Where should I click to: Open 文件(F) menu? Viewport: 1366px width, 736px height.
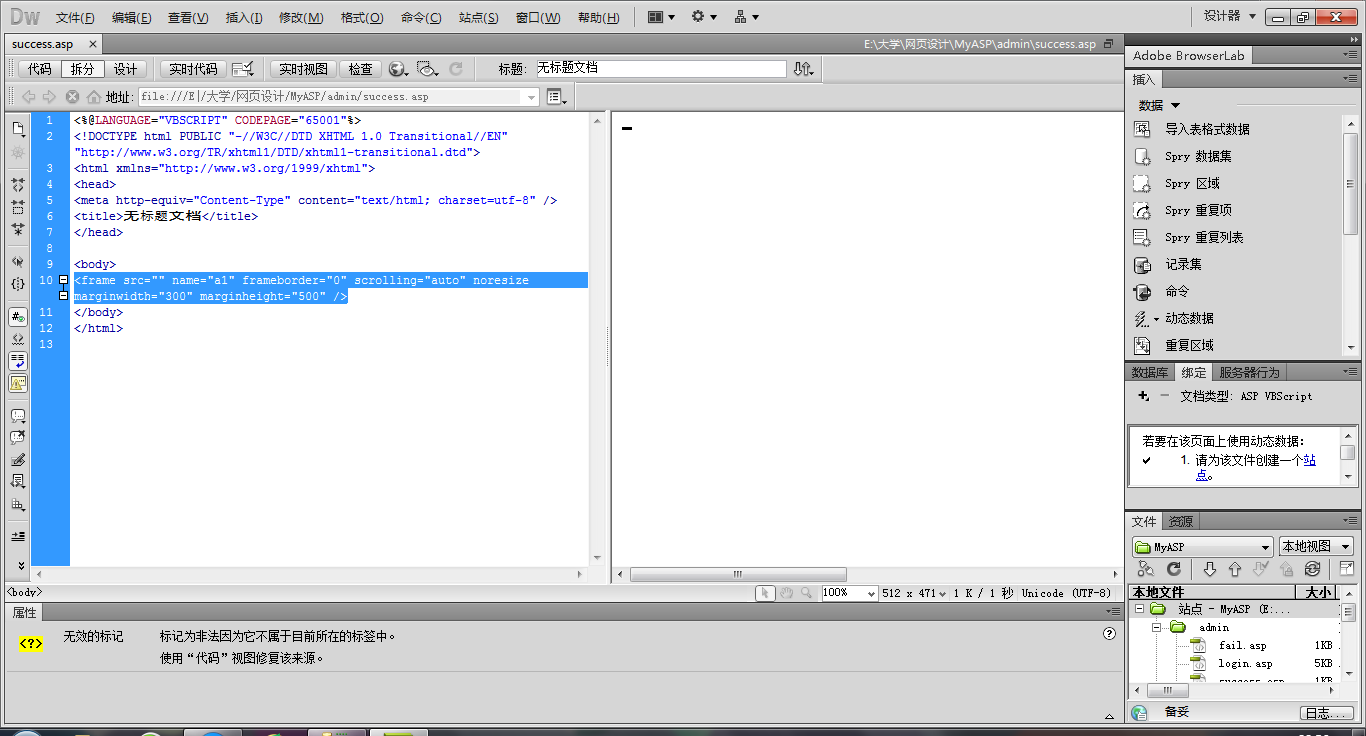[75, 17]
